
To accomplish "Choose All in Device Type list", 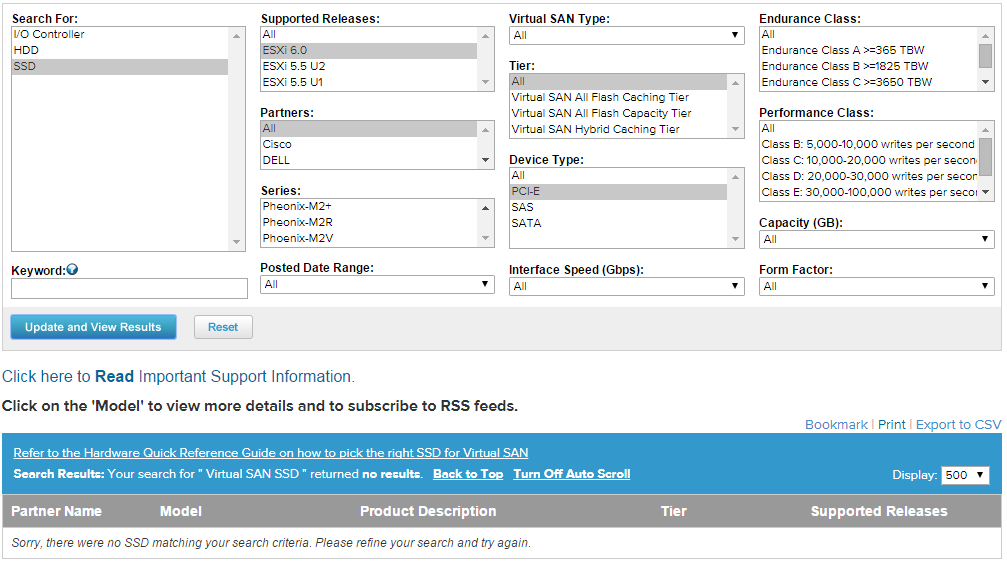I will [618, 176].
